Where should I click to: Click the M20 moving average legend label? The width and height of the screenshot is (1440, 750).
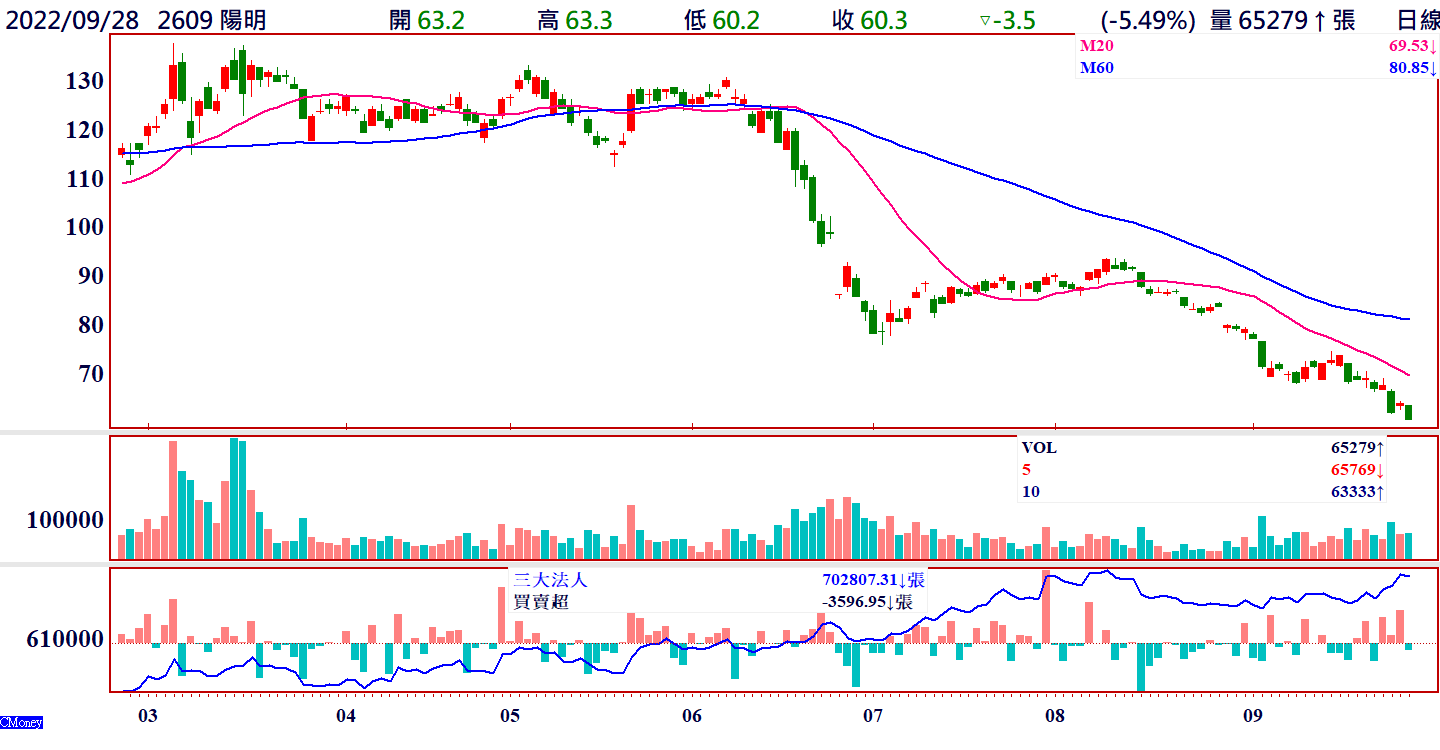pyautogui.click(x=1096, y=46)
